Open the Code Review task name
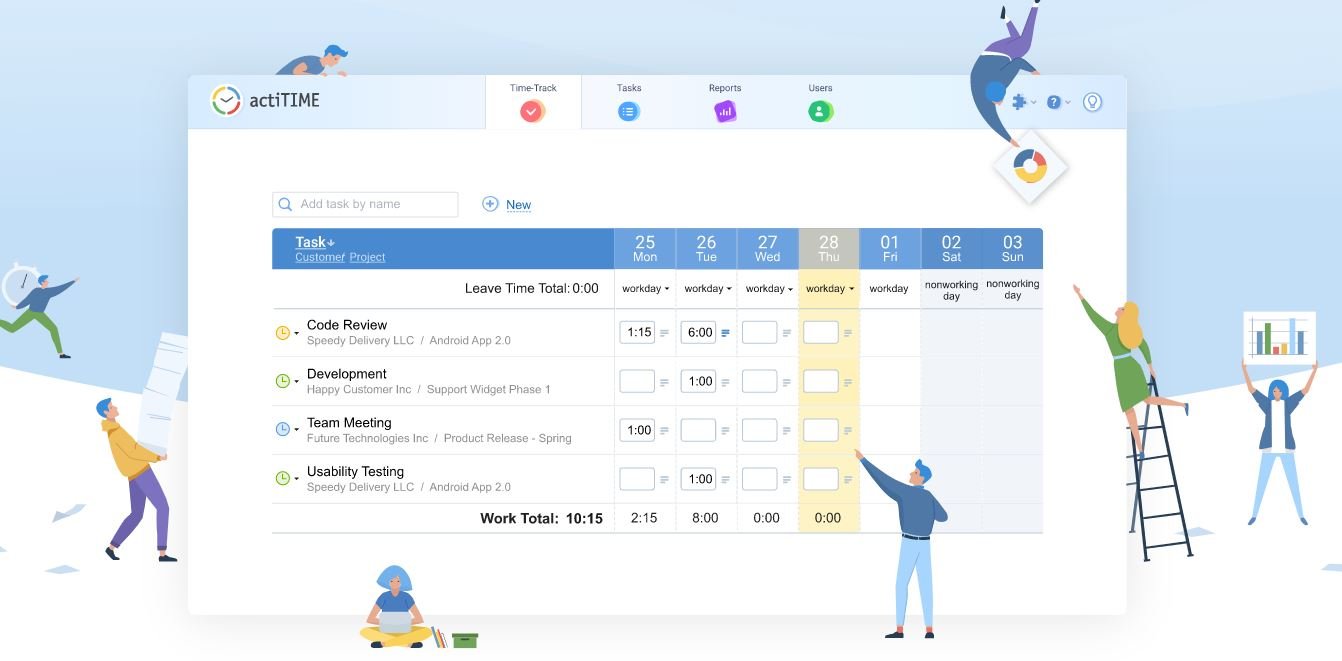This screenshot has width=1342, height=661. pyautogui.click(x=347, y=325)
